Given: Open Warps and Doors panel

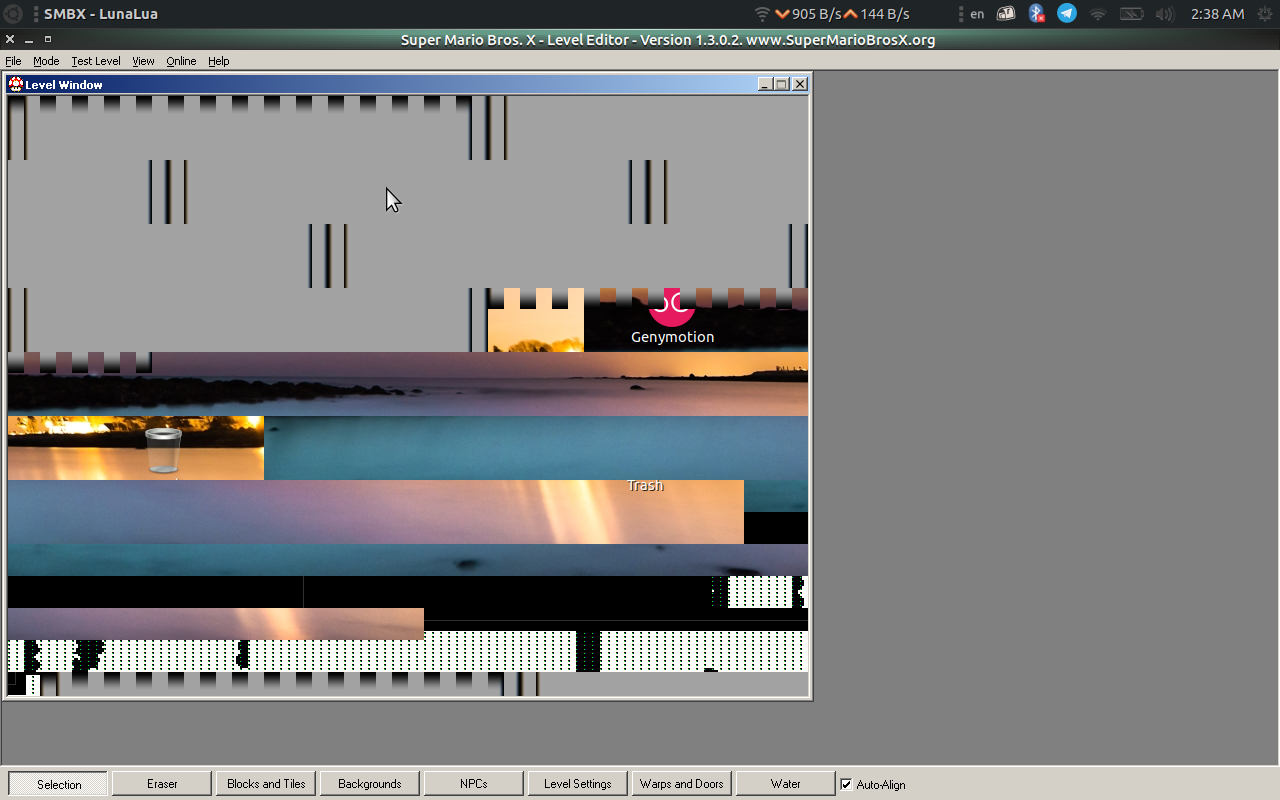Looking at the screenshot, I should [682, 784].
